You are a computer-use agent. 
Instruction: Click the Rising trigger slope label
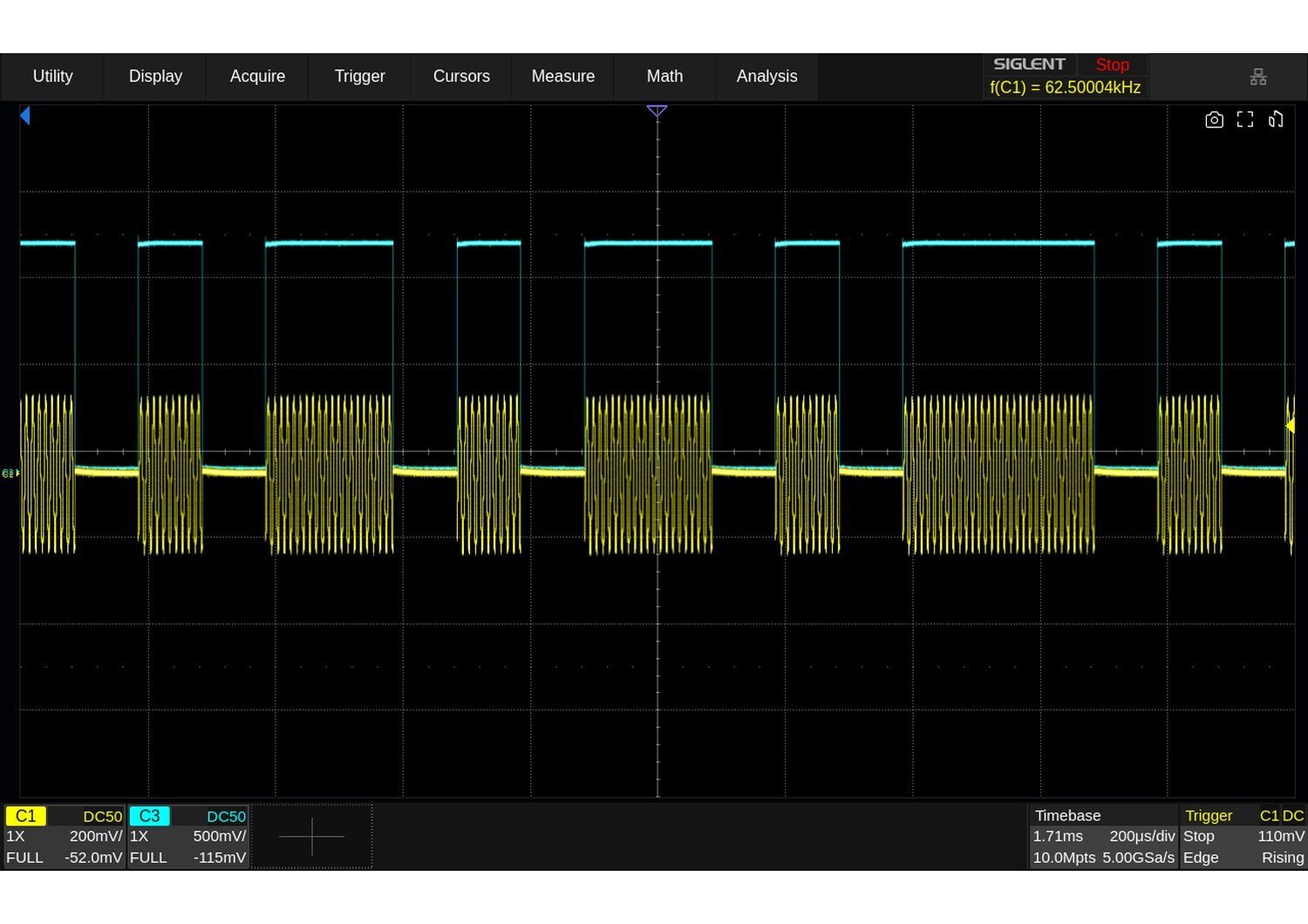[1283, 858]
